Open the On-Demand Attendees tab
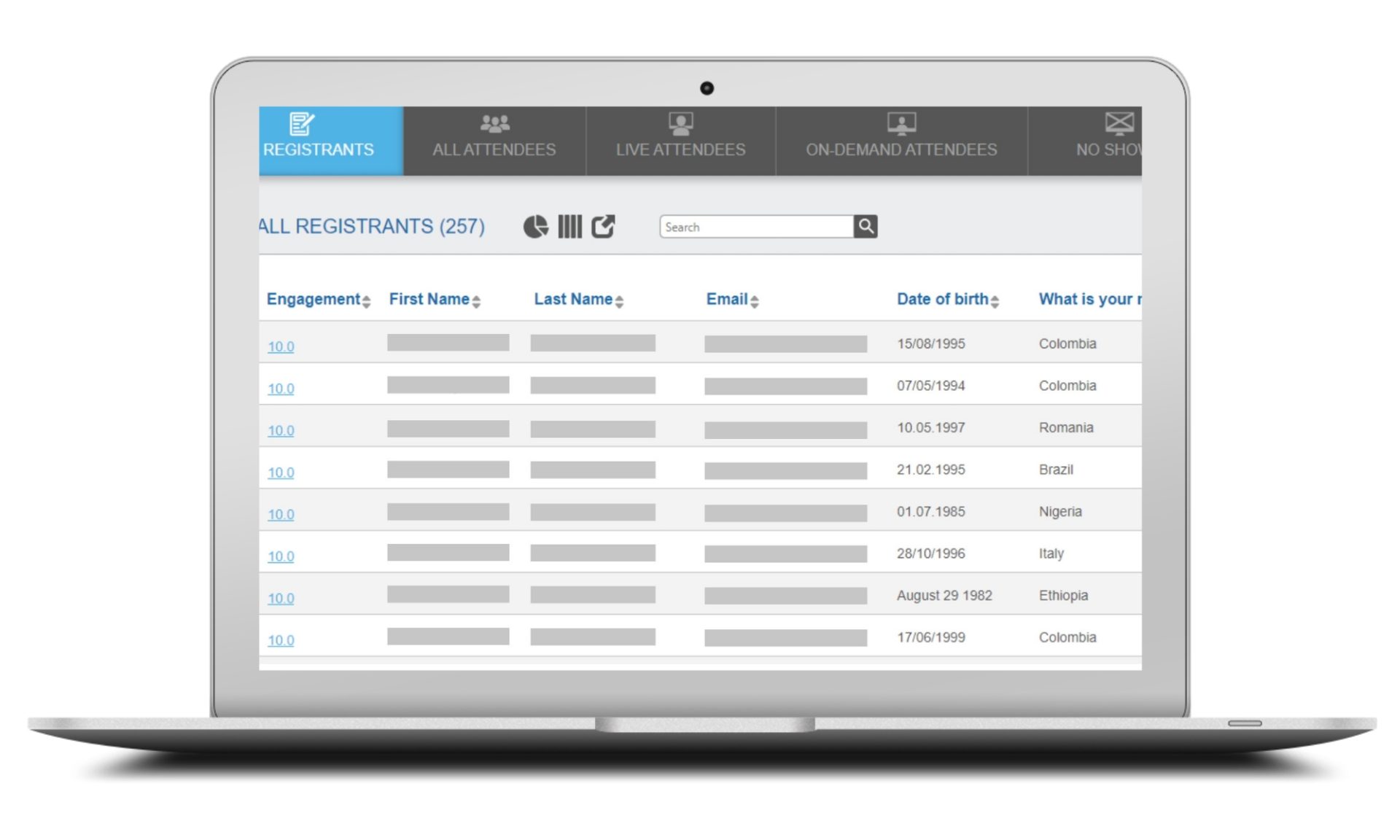 coord(901,141)
